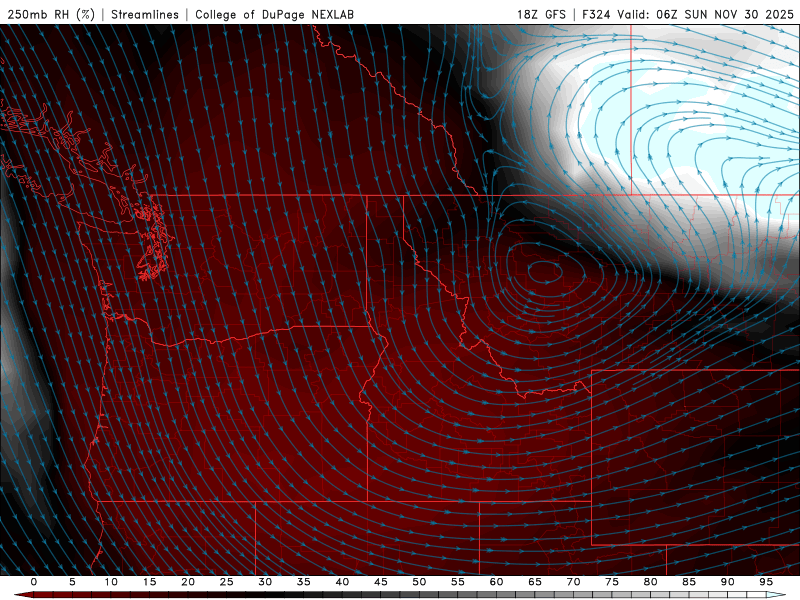Click colorbar label "90"

(x=727, y=582)
